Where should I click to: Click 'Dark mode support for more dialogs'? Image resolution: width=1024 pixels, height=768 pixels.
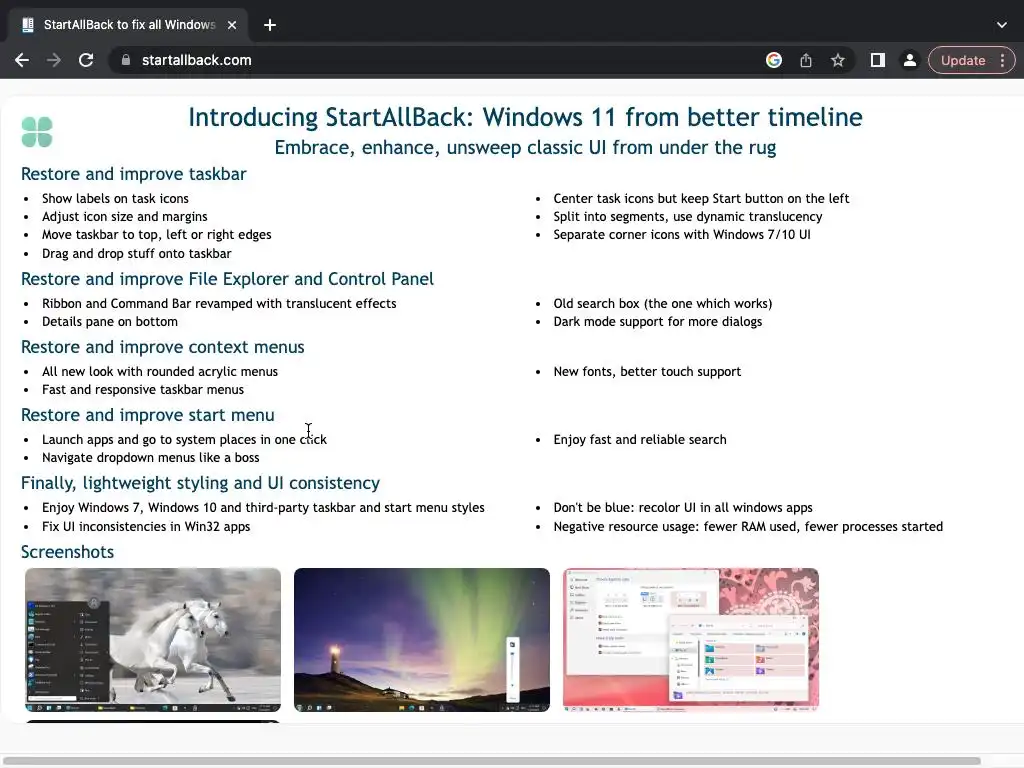coord(658,322)
